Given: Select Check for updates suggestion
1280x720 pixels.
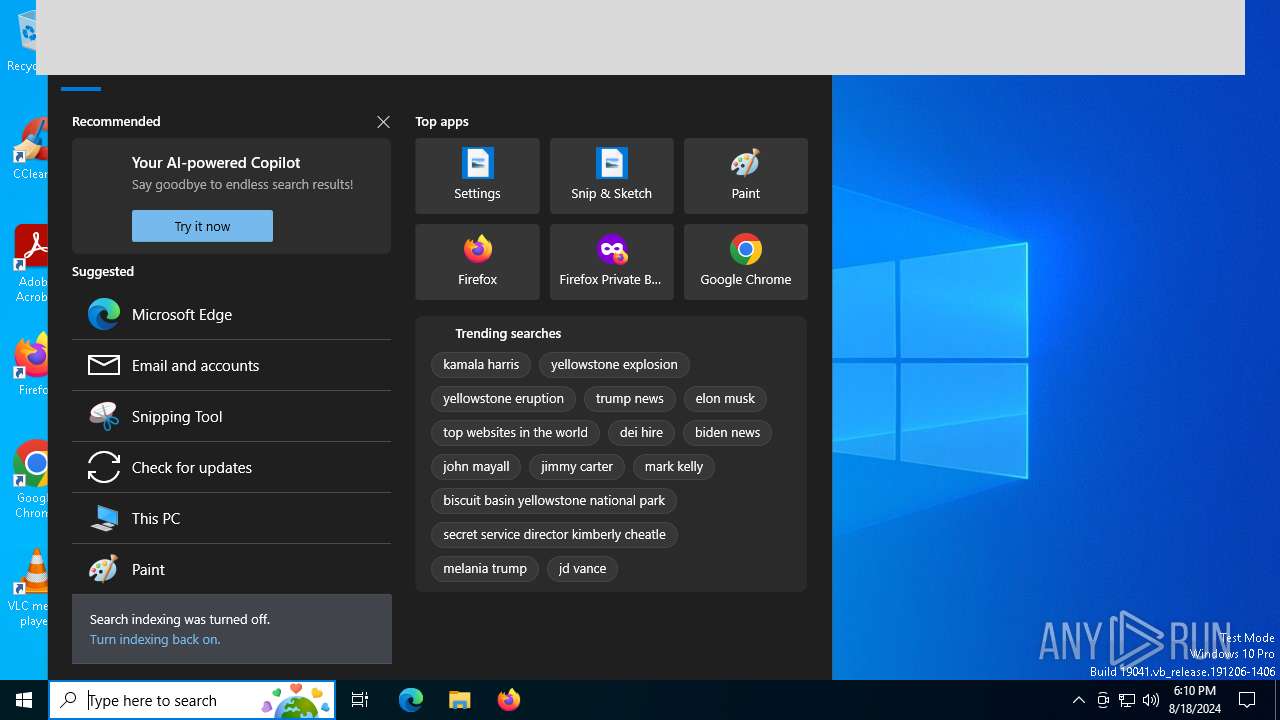Looking at the screenshot, I should tap(231, 467).
